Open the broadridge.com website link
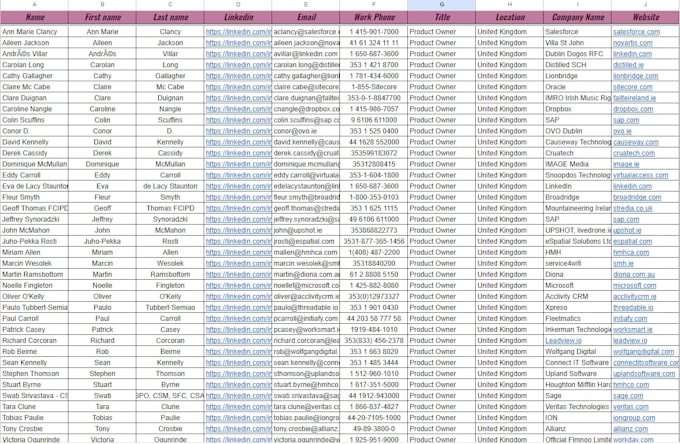This screenshot has height=444, width=680. (x=637, y=197)
